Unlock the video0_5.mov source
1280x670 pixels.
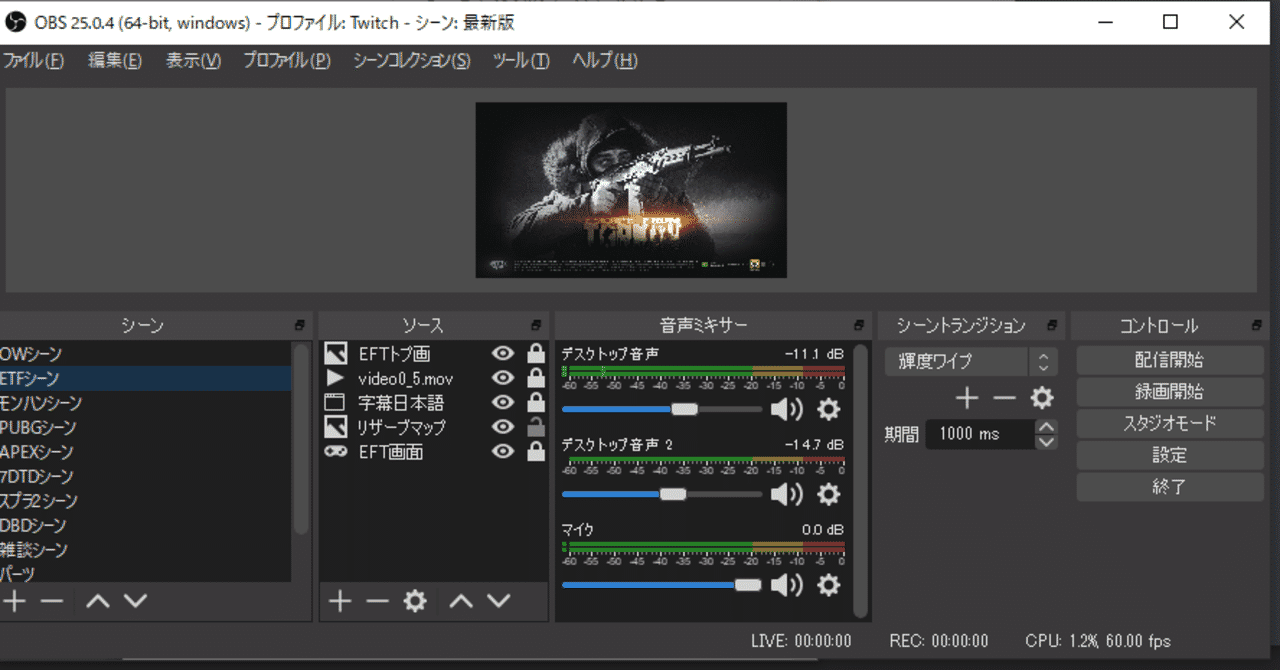[536, 378]
